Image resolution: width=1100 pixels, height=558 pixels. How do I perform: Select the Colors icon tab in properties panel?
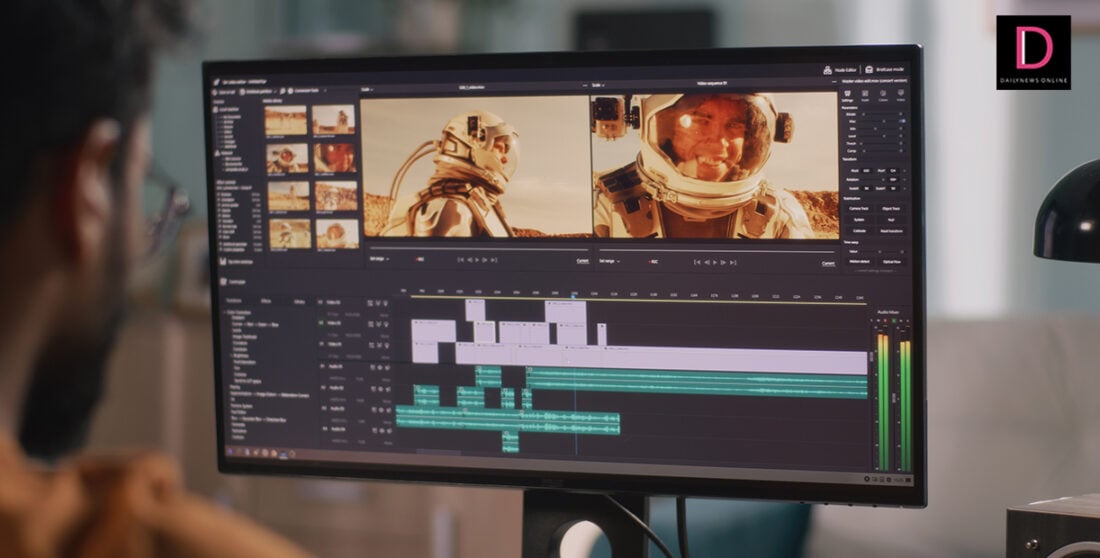pos(883,95)
